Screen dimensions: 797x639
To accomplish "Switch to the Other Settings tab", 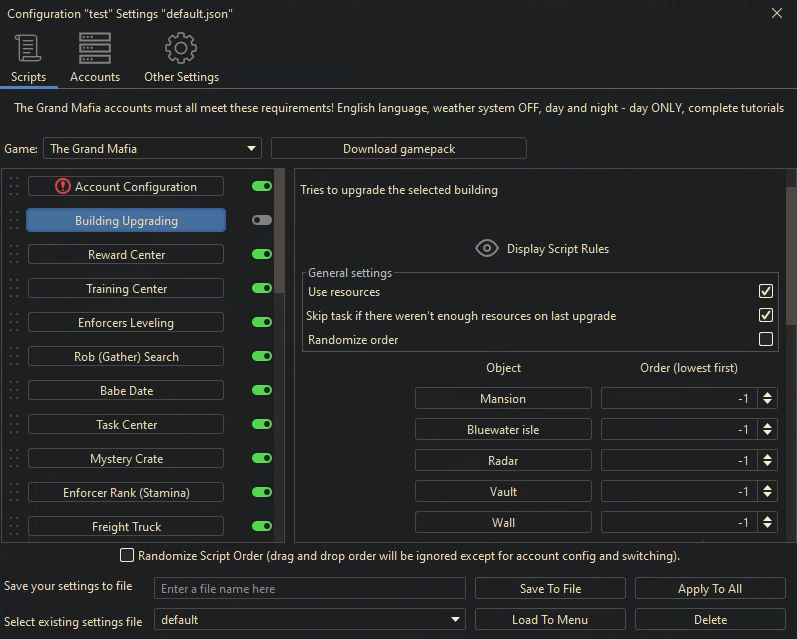I will 181,57.
